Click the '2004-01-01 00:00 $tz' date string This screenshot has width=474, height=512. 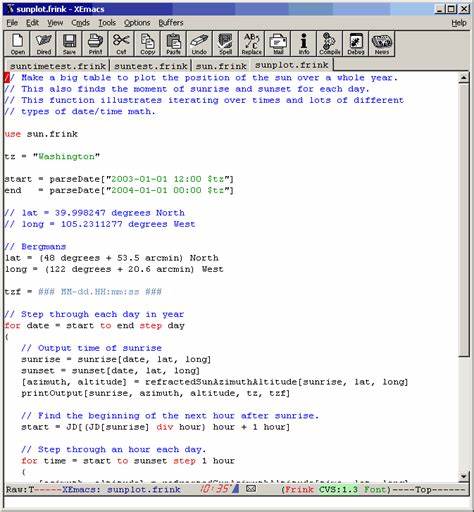[167, 190]
